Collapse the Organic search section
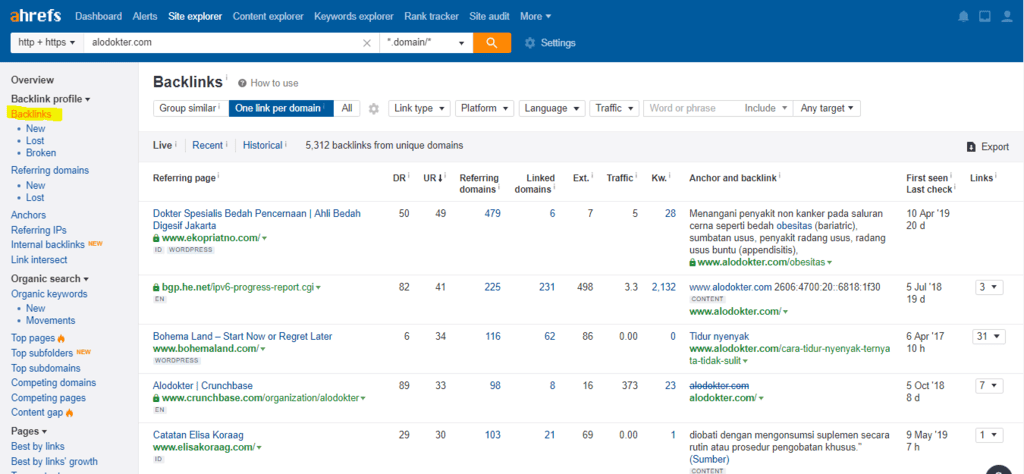The height and width of the screenshot is (474, 1024). coord(50,279)
